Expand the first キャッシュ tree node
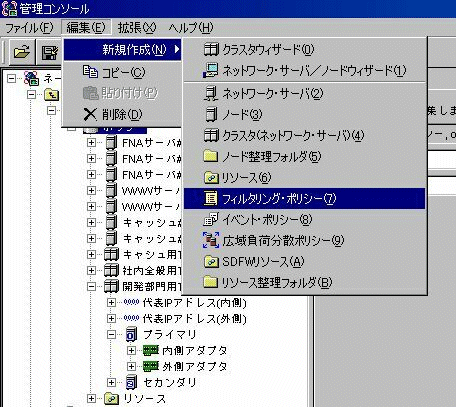This screenshot has width=456, height=407. pos(91,223)
